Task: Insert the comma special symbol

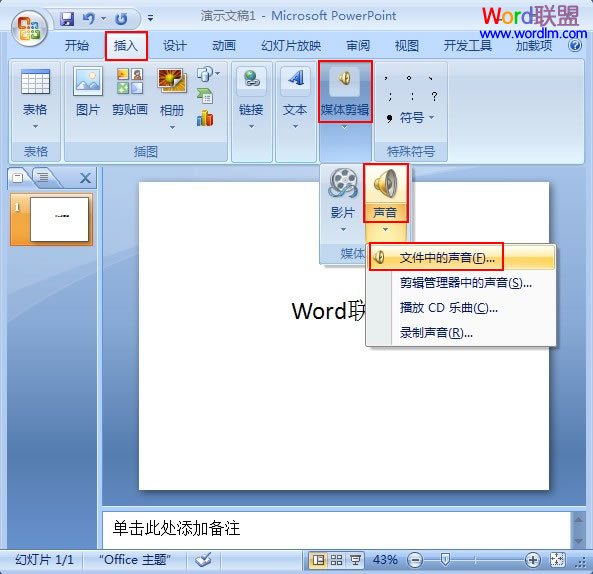Action: click(x=387, y=78)
